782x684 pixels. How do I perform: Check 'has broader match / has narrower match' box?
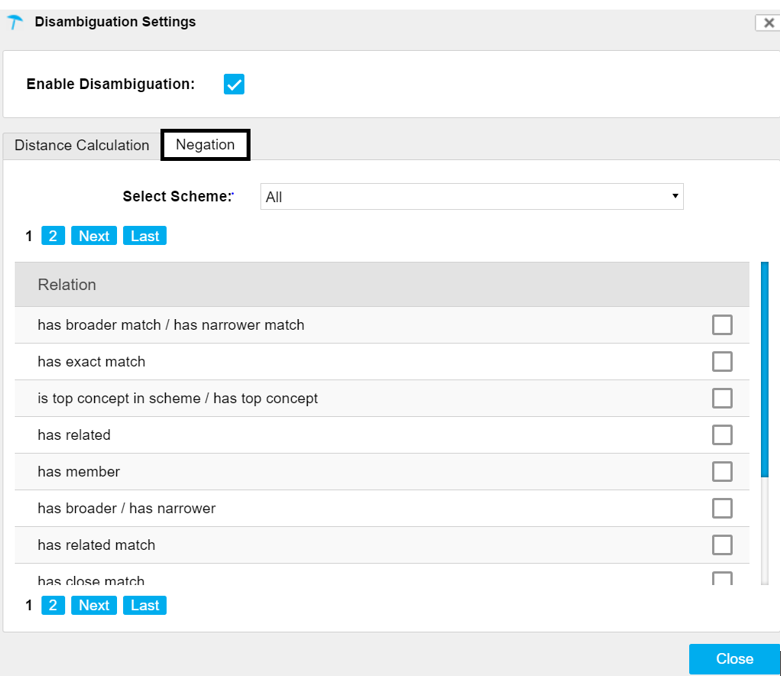[722, 325]
